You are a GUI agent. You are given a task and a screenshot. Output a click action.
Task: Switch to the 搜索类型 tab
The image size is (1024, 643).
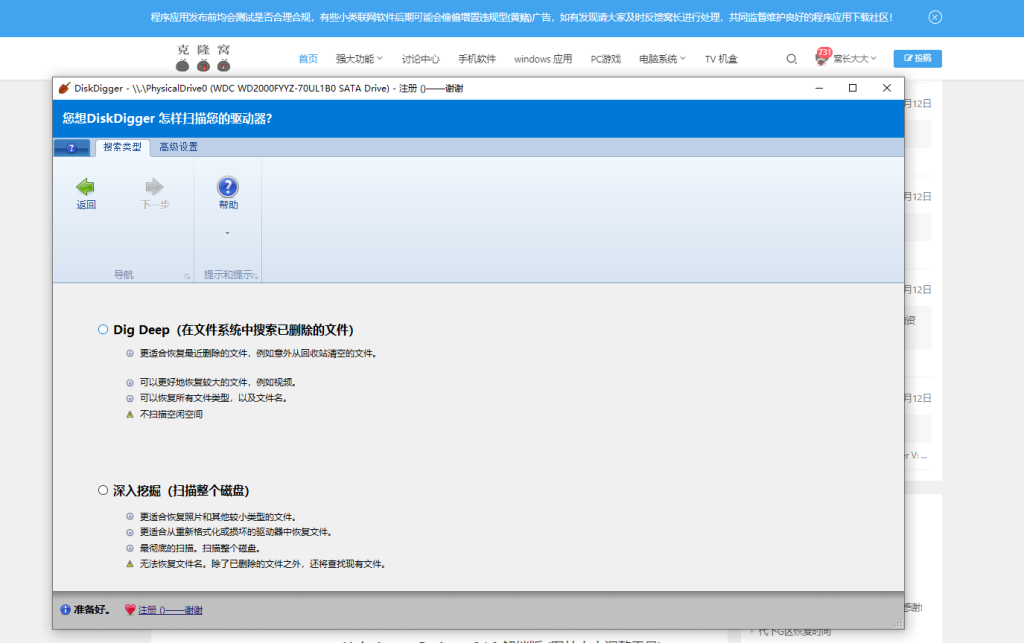(122, 147)
